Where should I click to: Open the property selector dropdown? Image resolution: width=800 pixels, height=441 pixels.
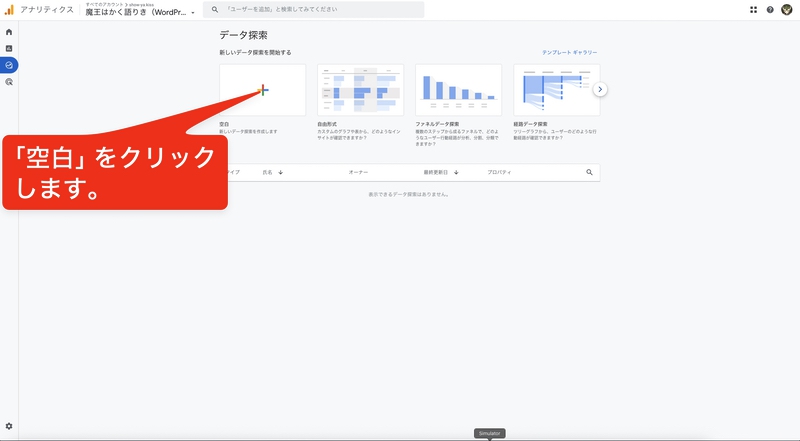pyautogui.click(x=140, y=10)
